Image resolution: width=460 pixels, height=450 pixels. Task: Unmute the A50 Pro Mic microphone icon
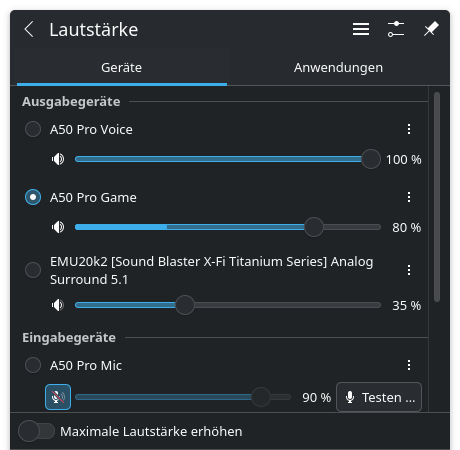(58, 397)
